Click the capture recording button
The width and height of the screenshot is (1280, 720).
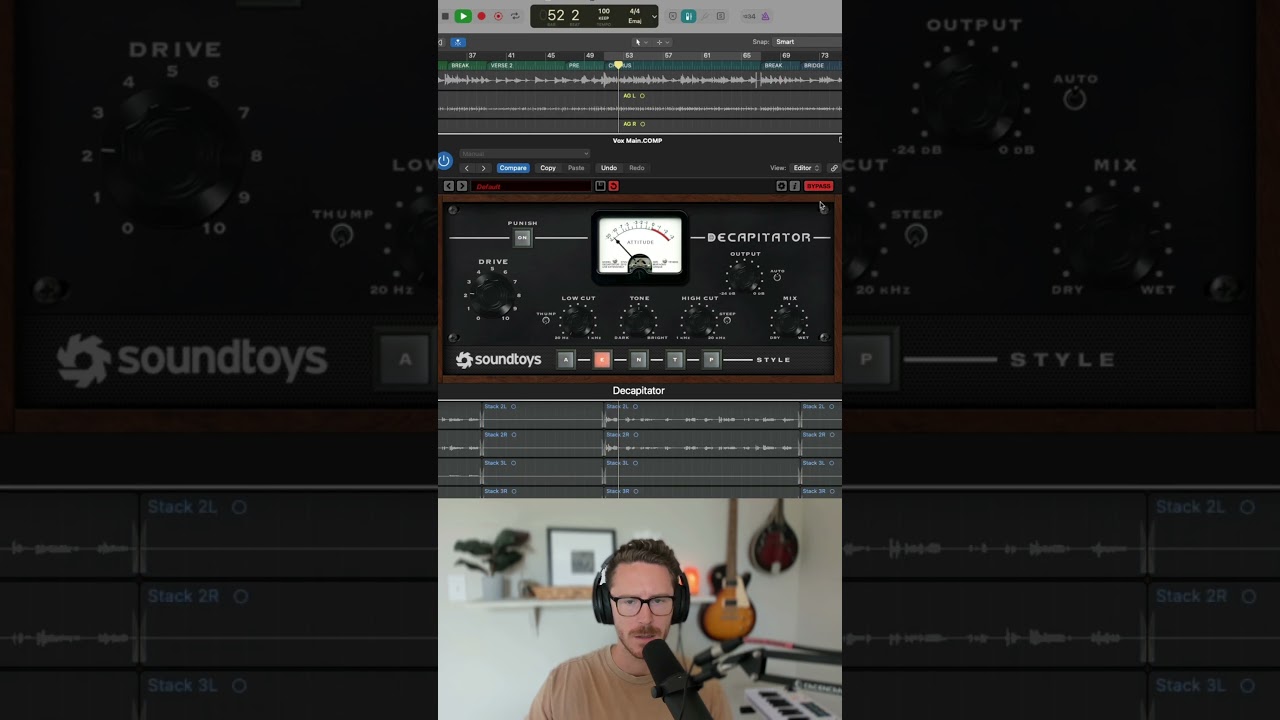tap(498, 16)
